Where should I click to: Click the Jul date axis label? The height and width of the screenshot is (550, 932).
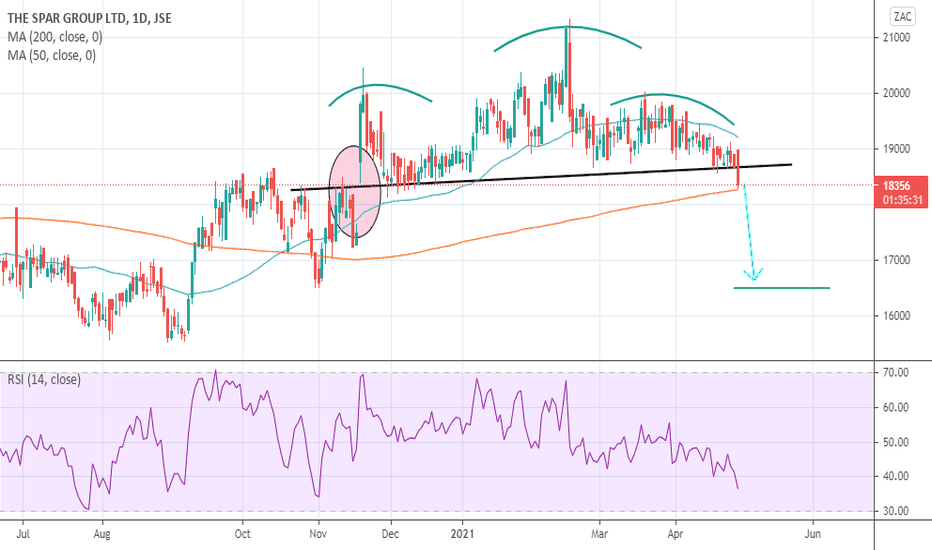click(23, 534)
